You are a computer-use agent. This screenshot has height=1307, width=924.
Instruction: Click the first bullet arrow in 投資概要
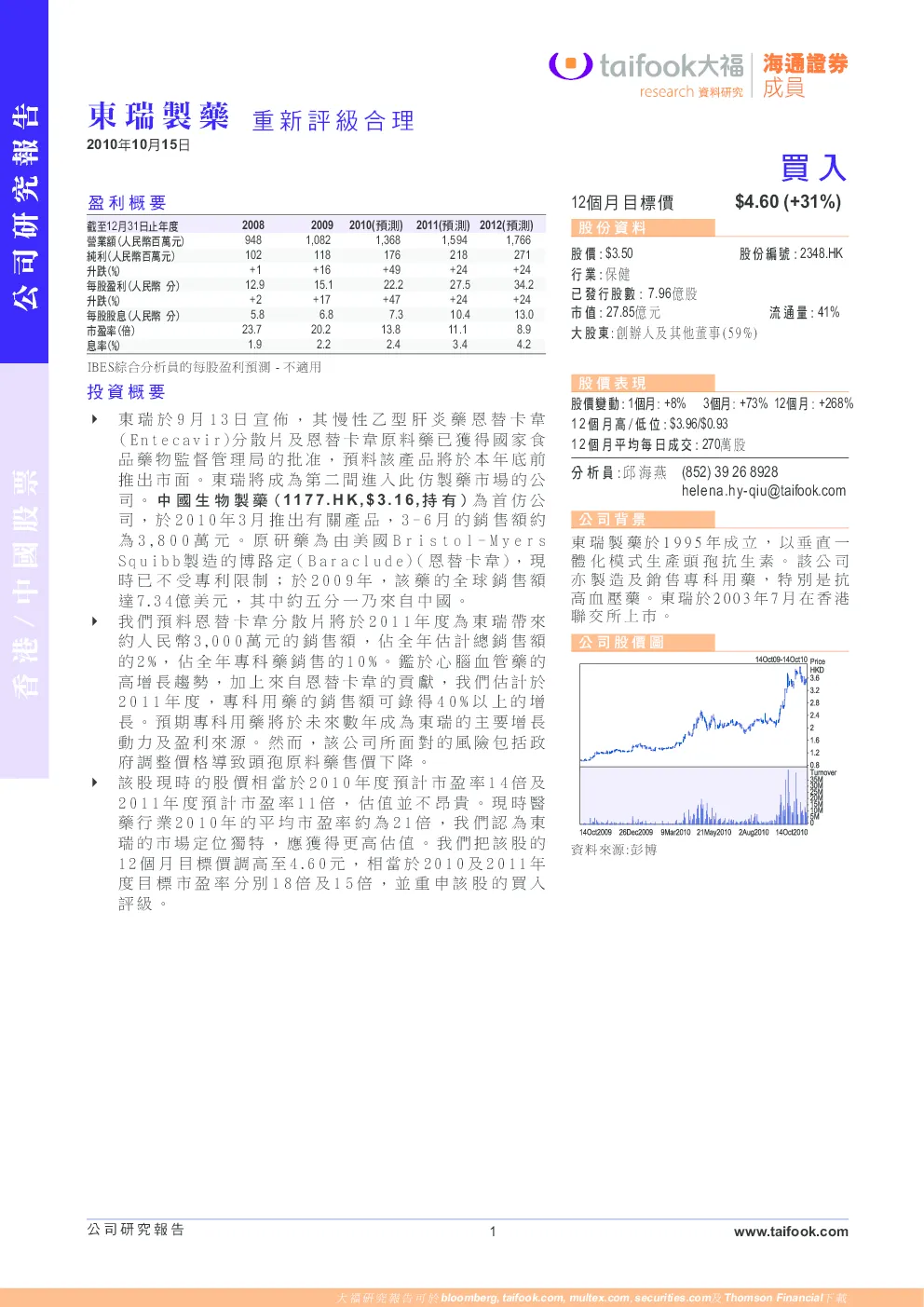pos(94,419)
